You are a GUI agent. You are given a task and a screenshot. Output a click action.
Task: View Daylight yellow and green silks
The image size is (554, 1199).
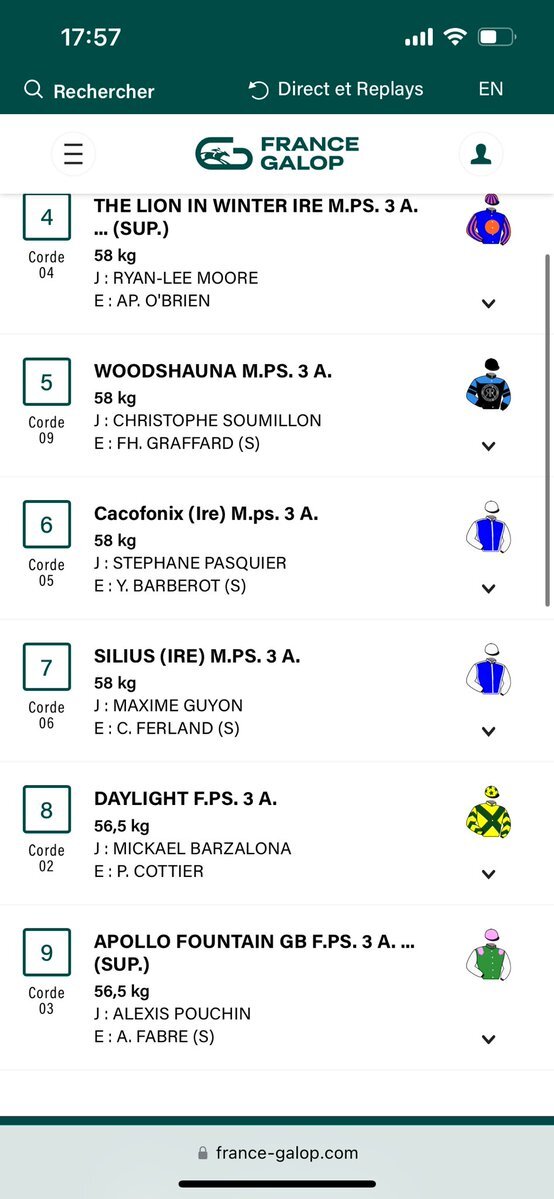click(489, 812)
